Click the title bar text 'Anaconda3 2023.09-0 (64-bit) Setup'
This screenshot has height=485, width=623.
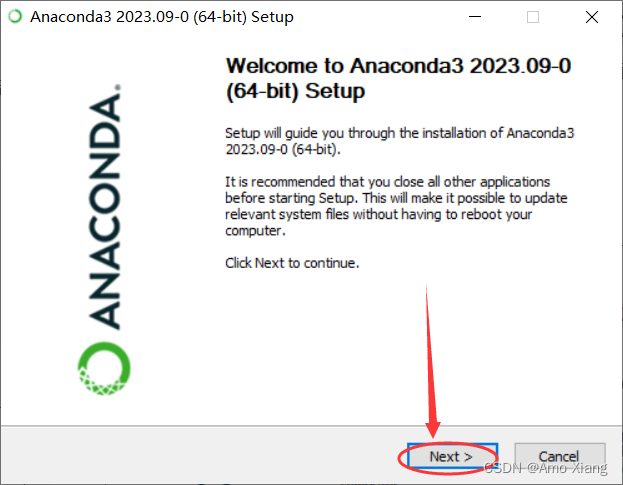point(162,17)
